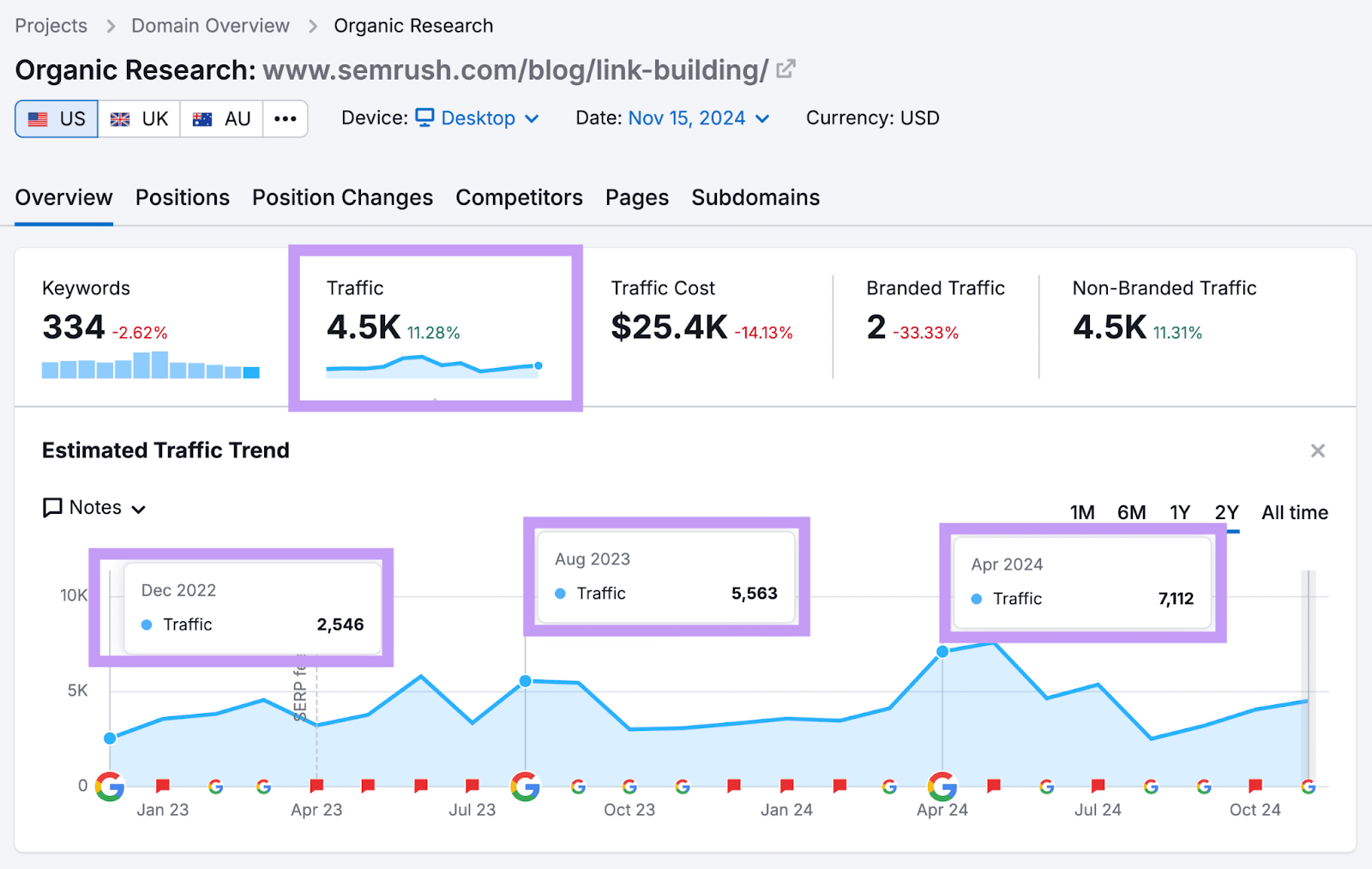The height and width of the screenshot is (869, 1372).
Task: Open the Device Desktop dropdown
Action: (478, 118)
